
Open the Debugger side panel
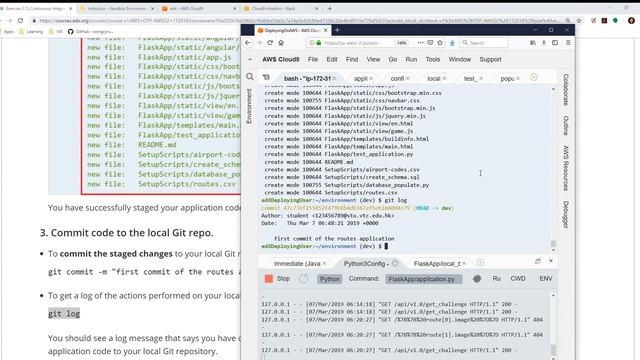[x=566, y=214]
